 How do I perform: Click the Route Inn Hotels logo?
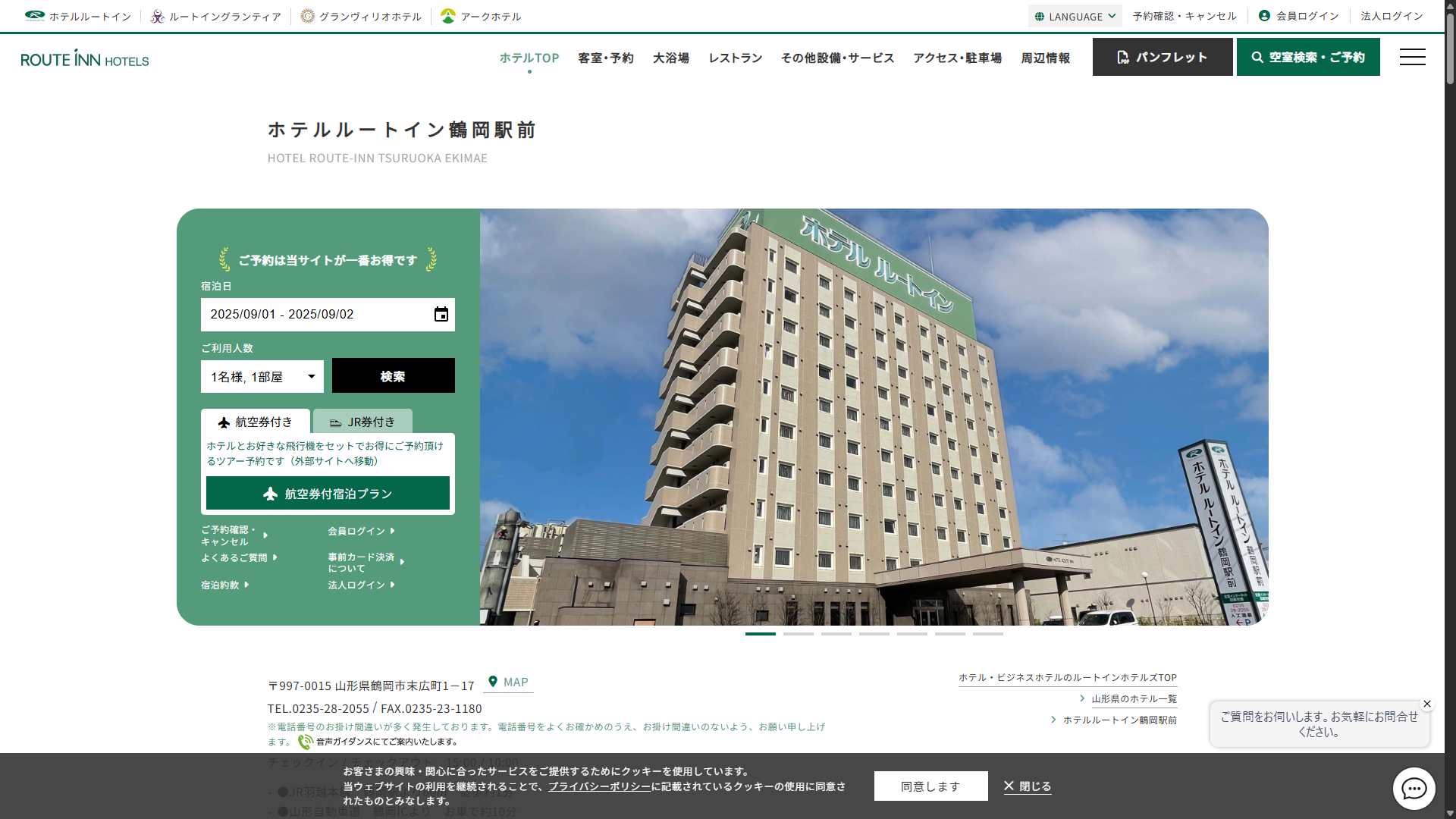(84, 58)
